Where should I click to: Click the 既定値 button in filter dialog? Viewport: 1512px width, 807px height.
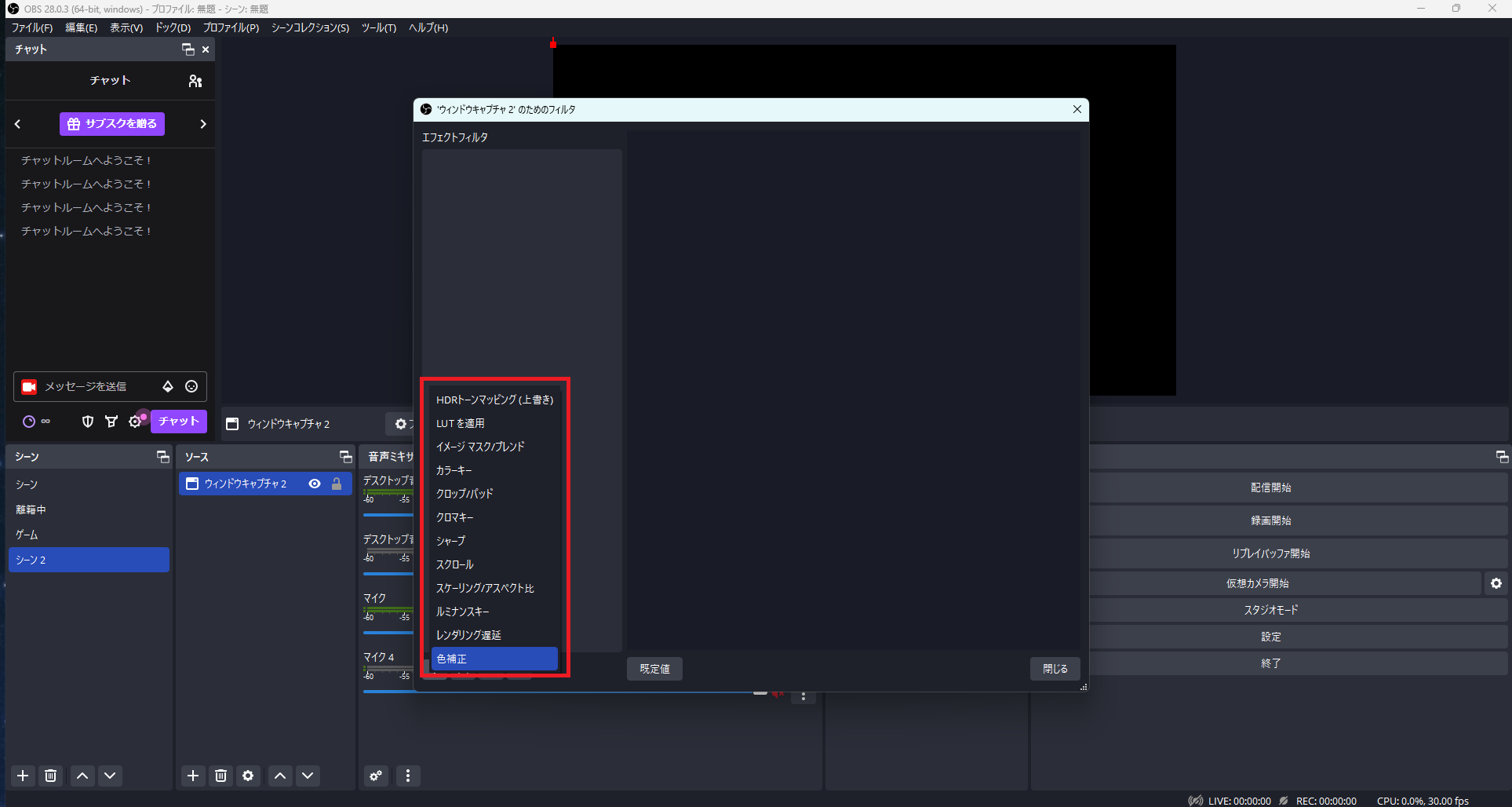tap(654, 669)
